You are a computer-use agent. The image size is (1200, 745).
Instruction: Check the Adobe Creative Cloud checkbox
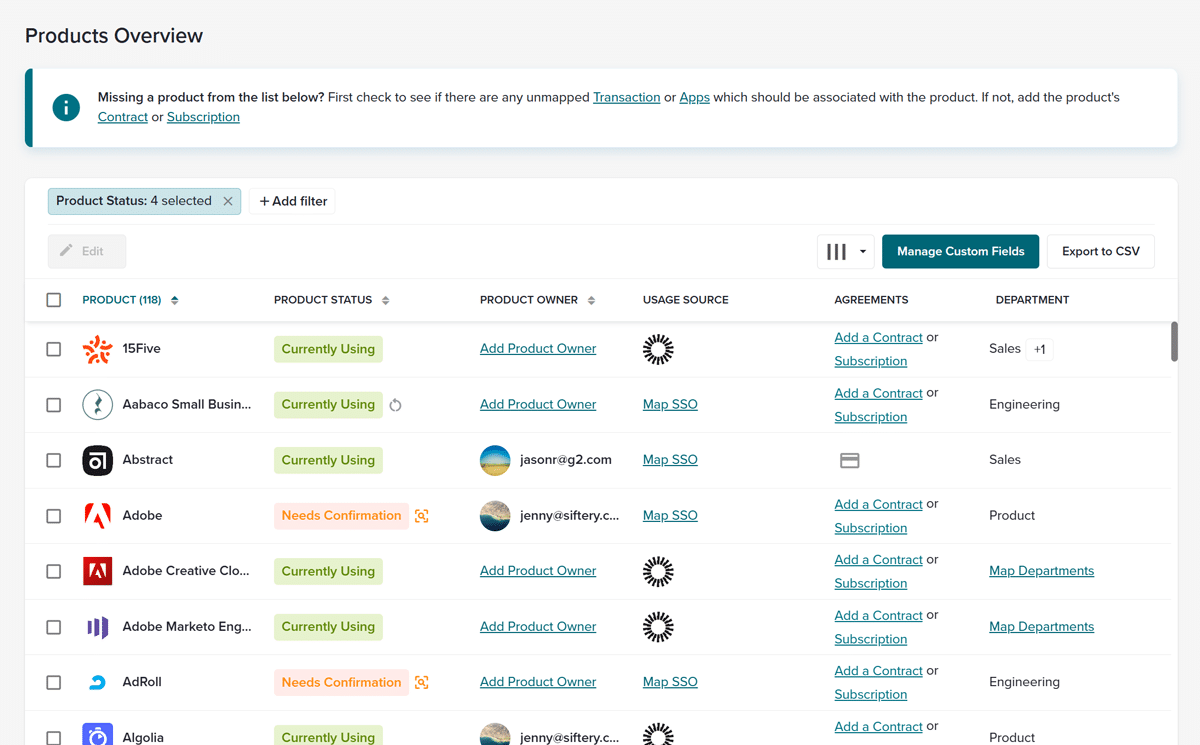[54, 571]
